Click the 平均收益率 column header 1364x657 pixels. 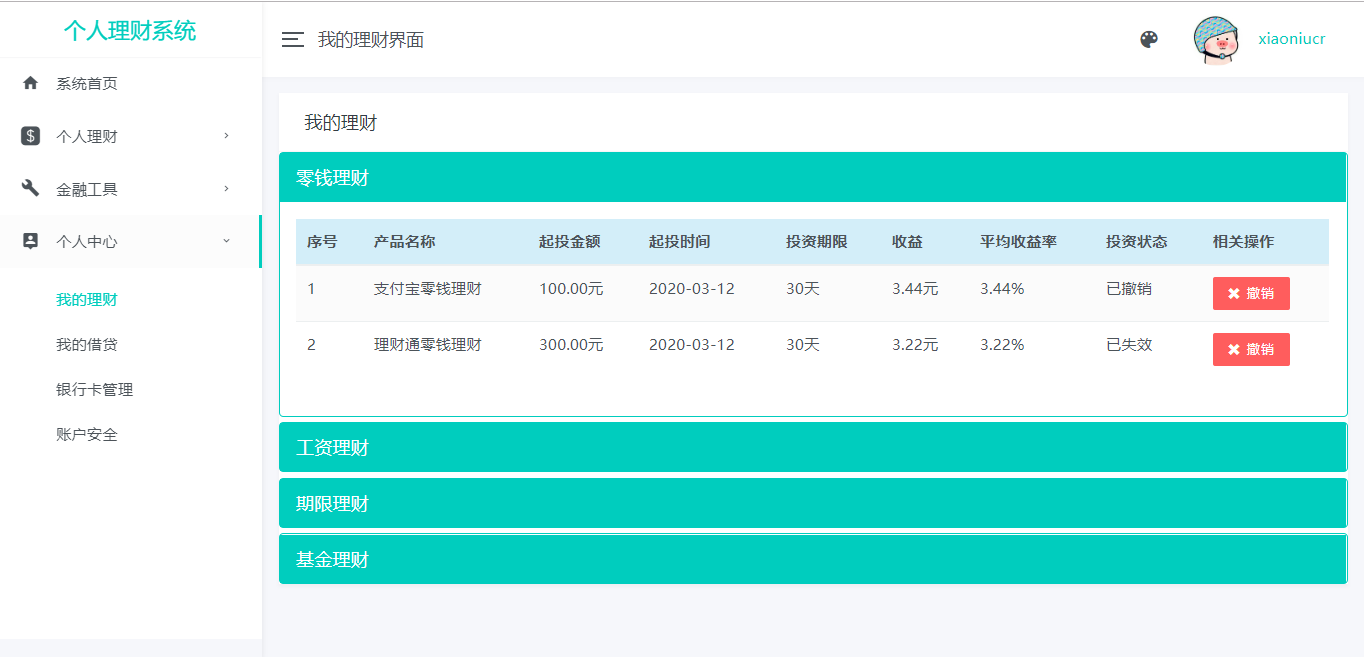click(x=1019, y=241)
